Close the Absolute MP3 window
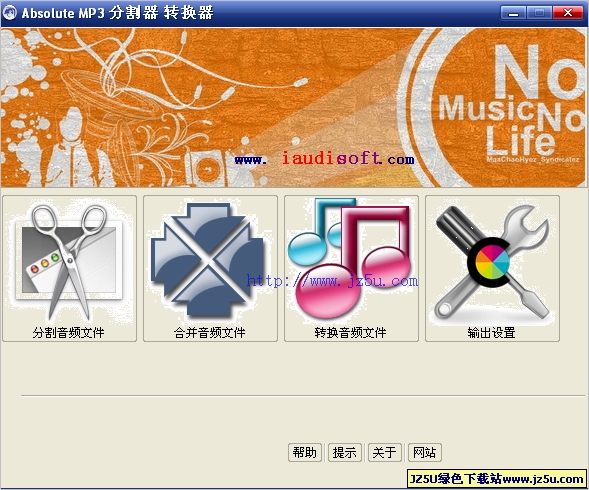This screenshot has height=490, width=589. pos(568,13)
